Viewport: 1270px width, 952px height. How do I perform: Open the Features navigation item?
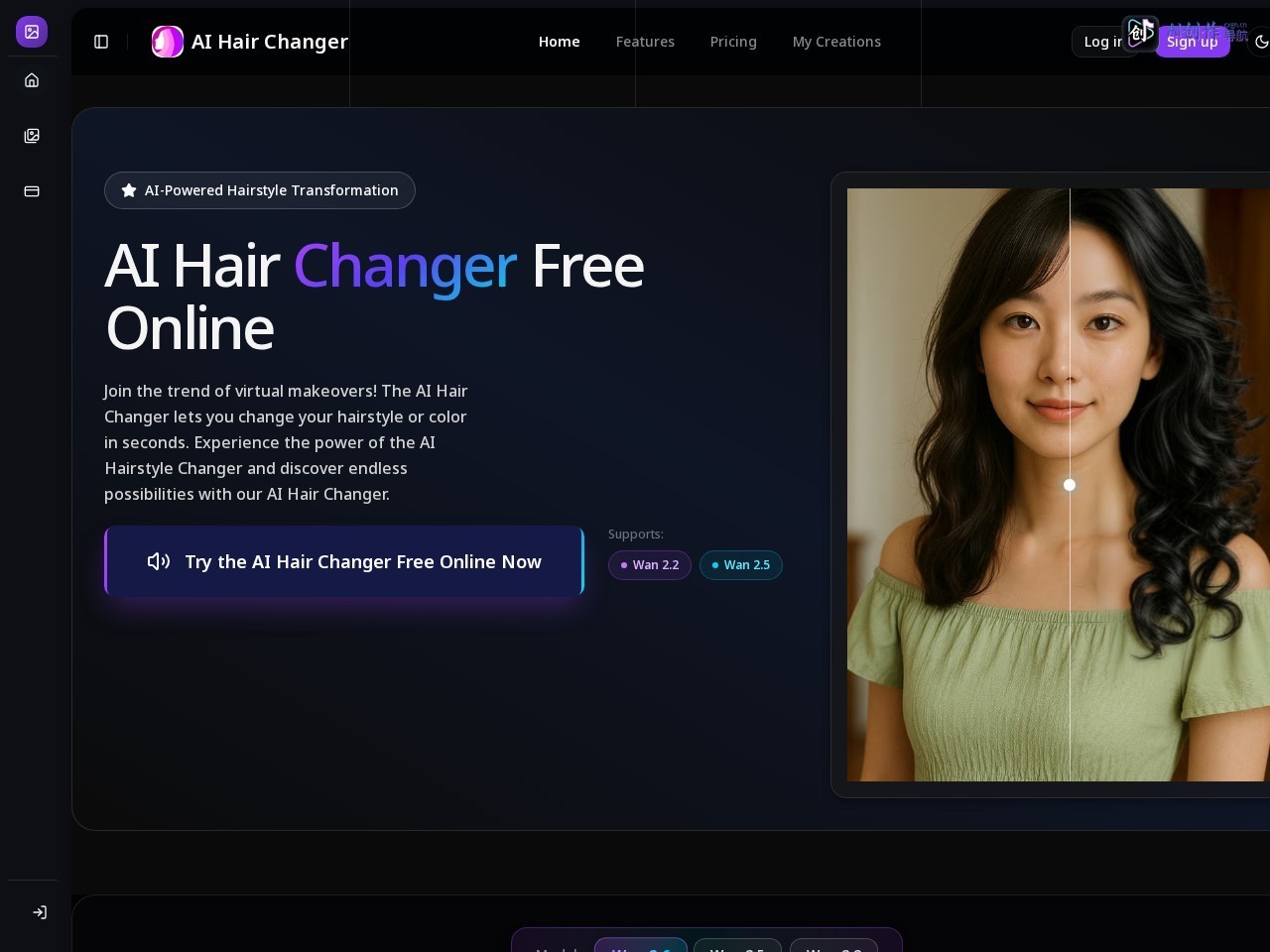point(645,42)
